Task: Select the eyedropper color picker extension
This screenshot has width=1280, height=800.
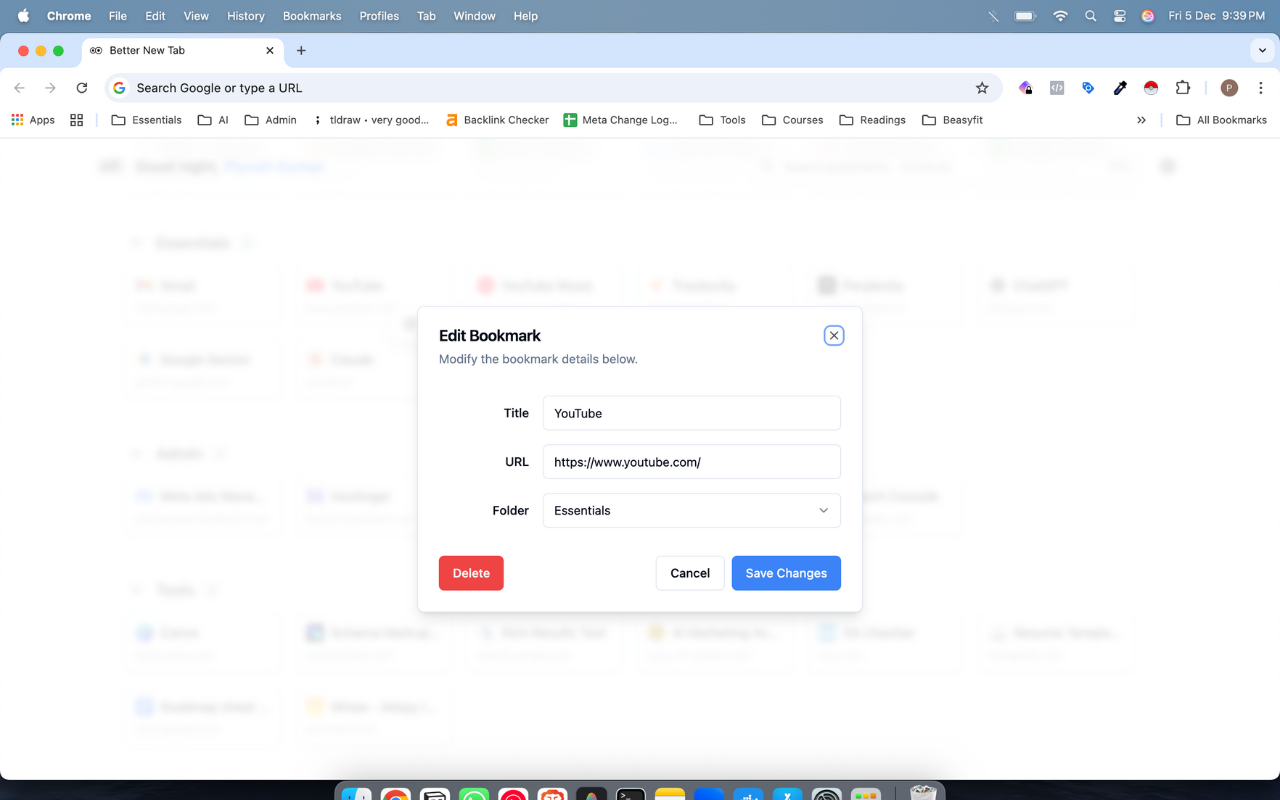Action: (1119, 88)
